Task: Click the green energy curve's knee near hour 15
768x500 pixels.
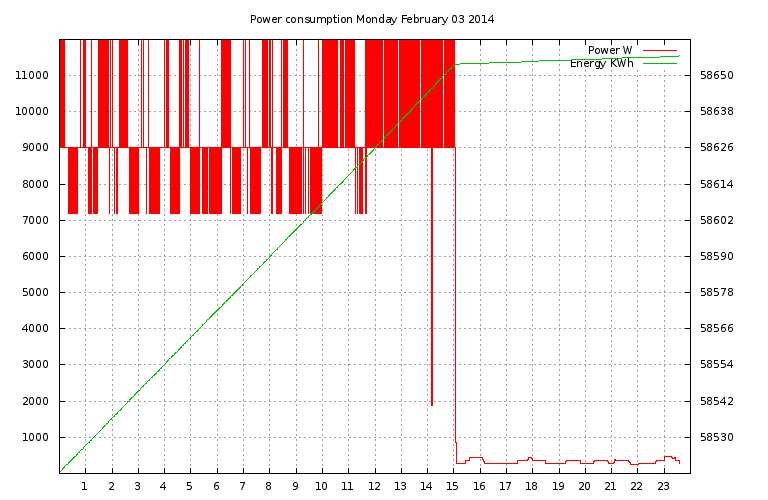Action: [455, 64]
